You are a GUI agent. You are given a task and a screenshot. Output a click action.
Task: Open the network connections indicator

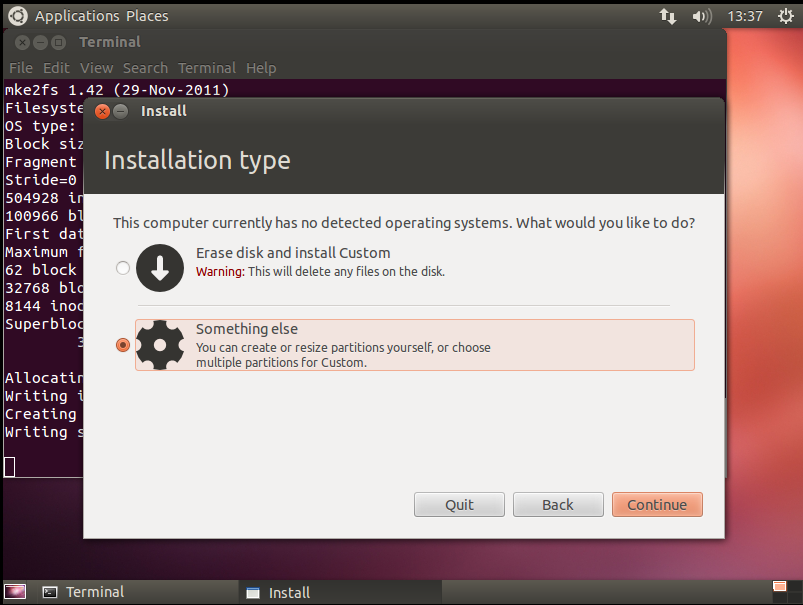(x=668, y=16)
